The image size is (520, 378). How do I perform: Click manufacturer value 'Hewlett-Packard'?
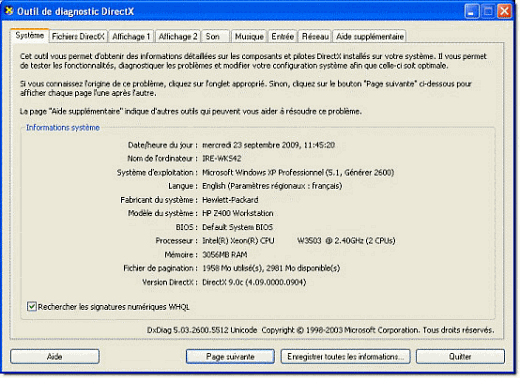point(230,200)
